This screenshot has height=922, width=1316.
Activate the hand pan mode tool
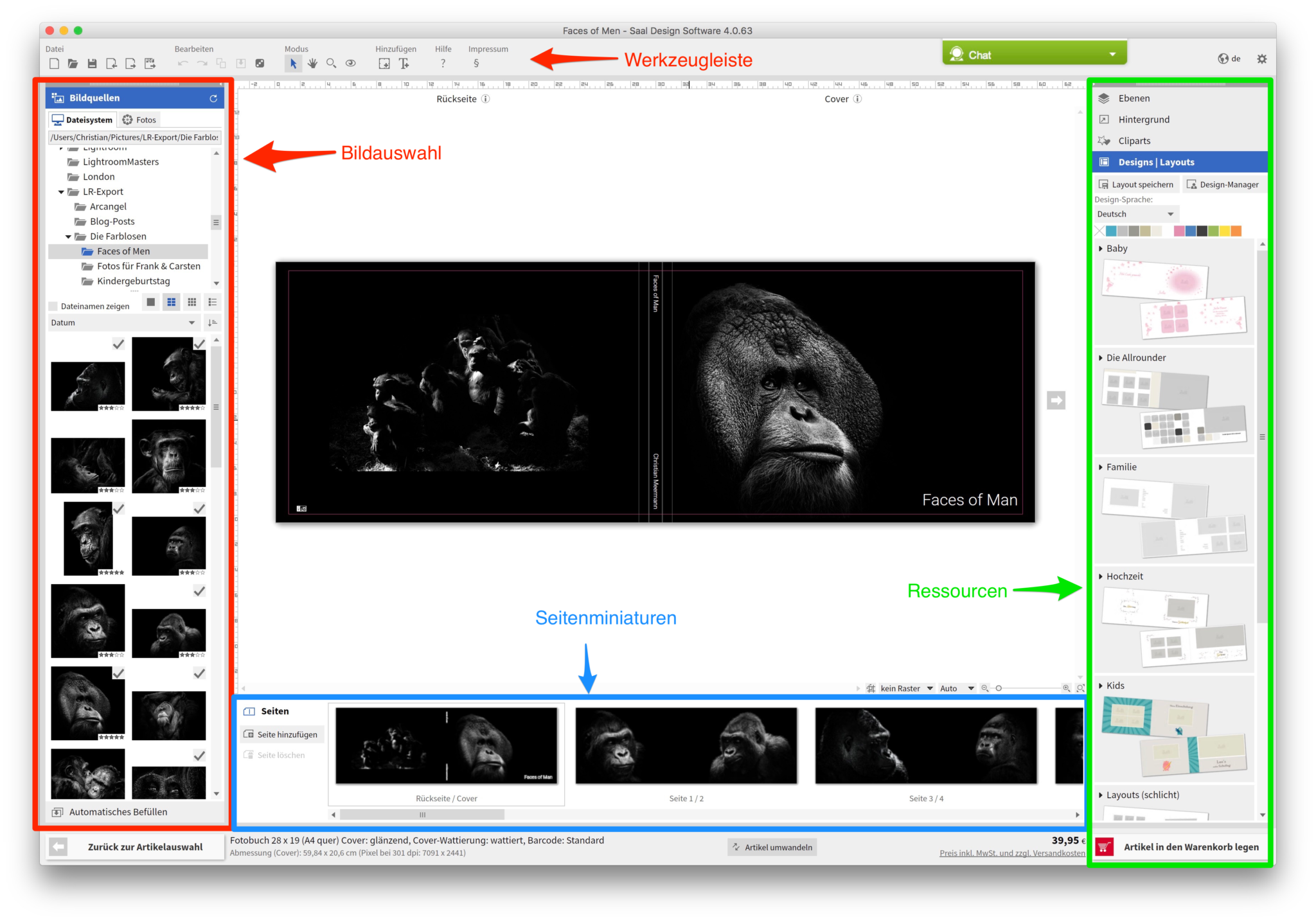point(312,64)
